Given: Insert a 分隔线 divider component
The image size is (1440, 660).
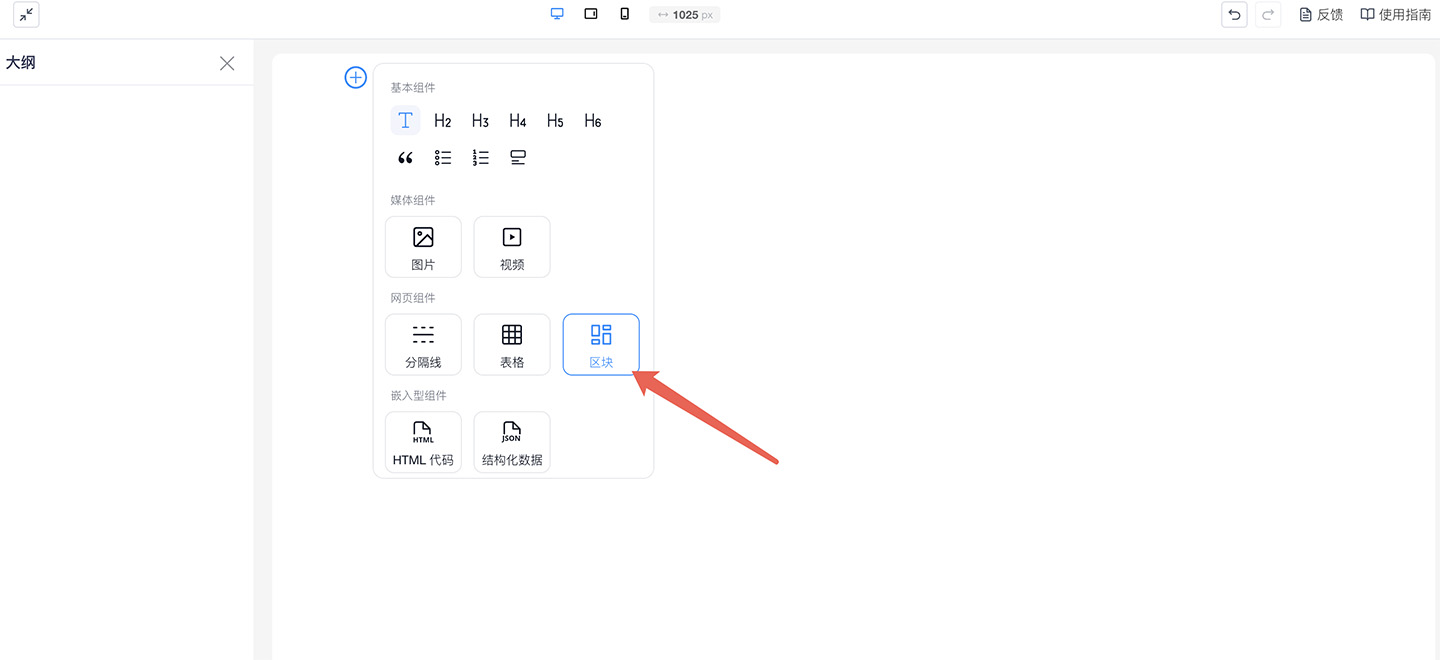Looking at the screenshot, I should click(x=423, y=345).
